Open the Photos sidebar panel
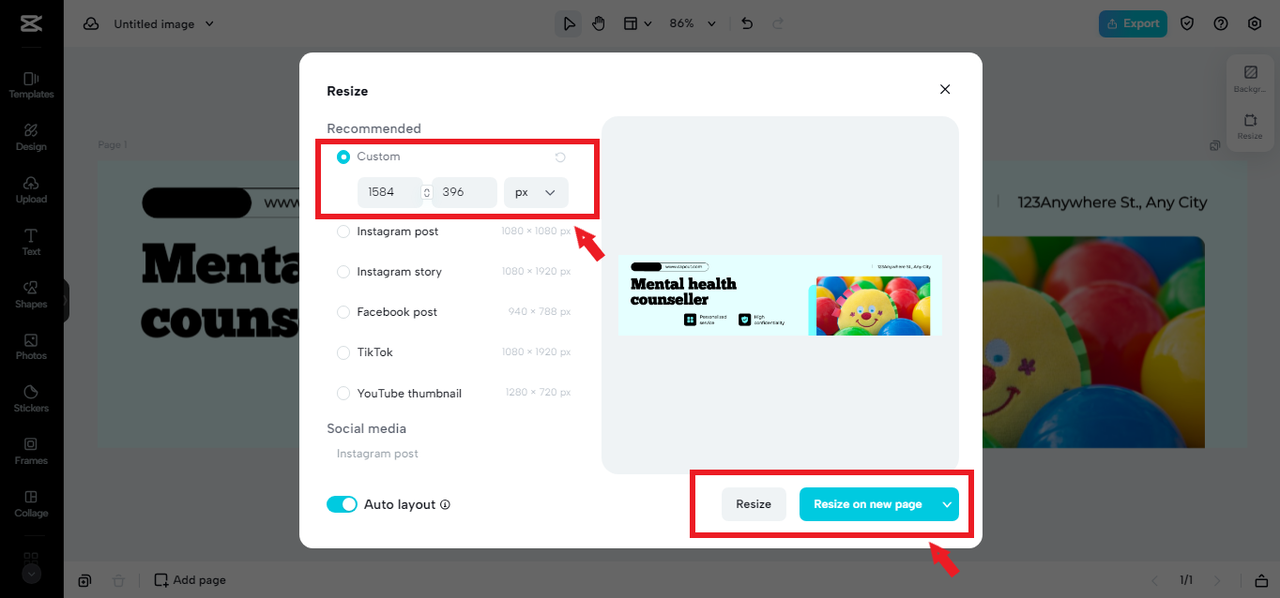This screenshot has height=598, width=1280. tap(31, 346)
